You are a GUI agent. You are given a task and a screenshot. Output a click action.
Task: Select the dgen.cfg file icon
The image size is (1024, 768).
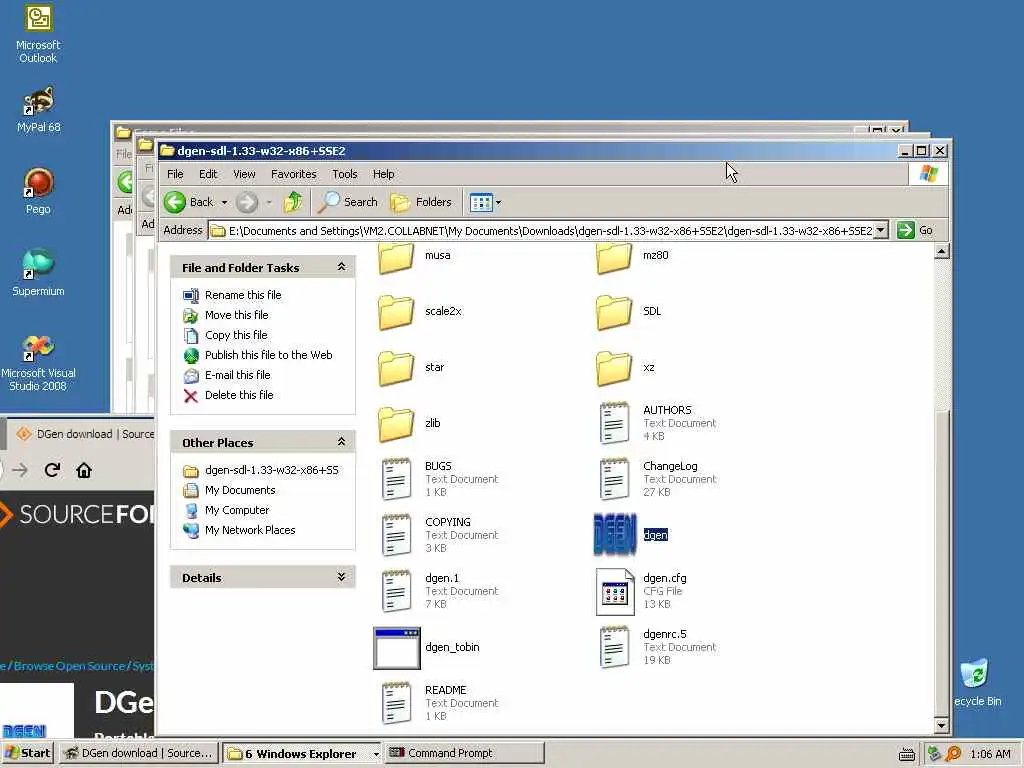[x=615, y=592]
